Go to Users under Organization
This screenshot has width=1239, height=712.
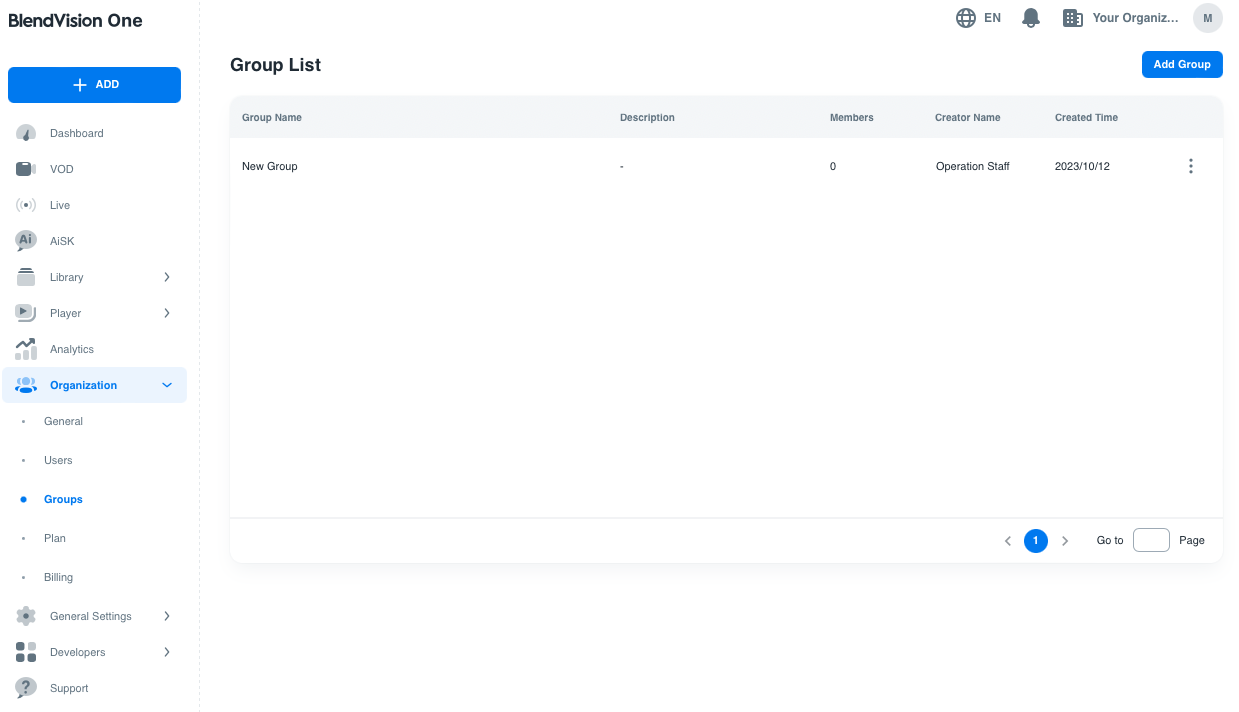tap(58, 460)
